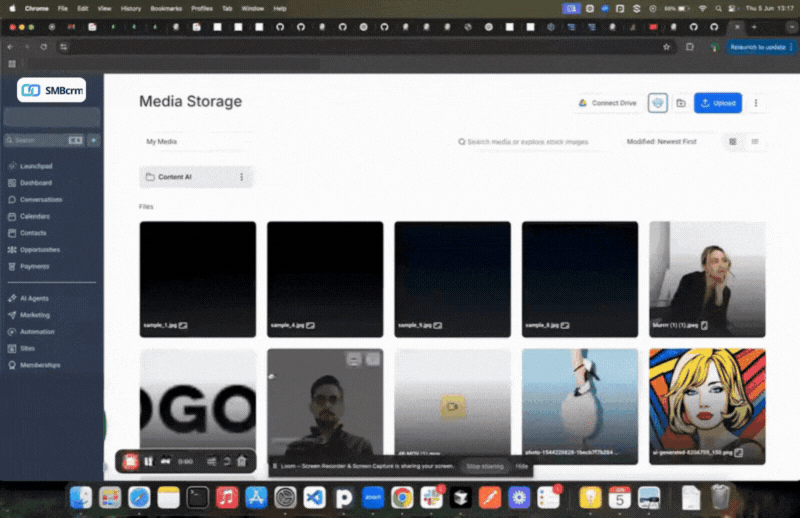The width and height of the screenshot is (800, 518).
Task: Open the History menu
Action: pyautogui.click(x=131, y=8)
